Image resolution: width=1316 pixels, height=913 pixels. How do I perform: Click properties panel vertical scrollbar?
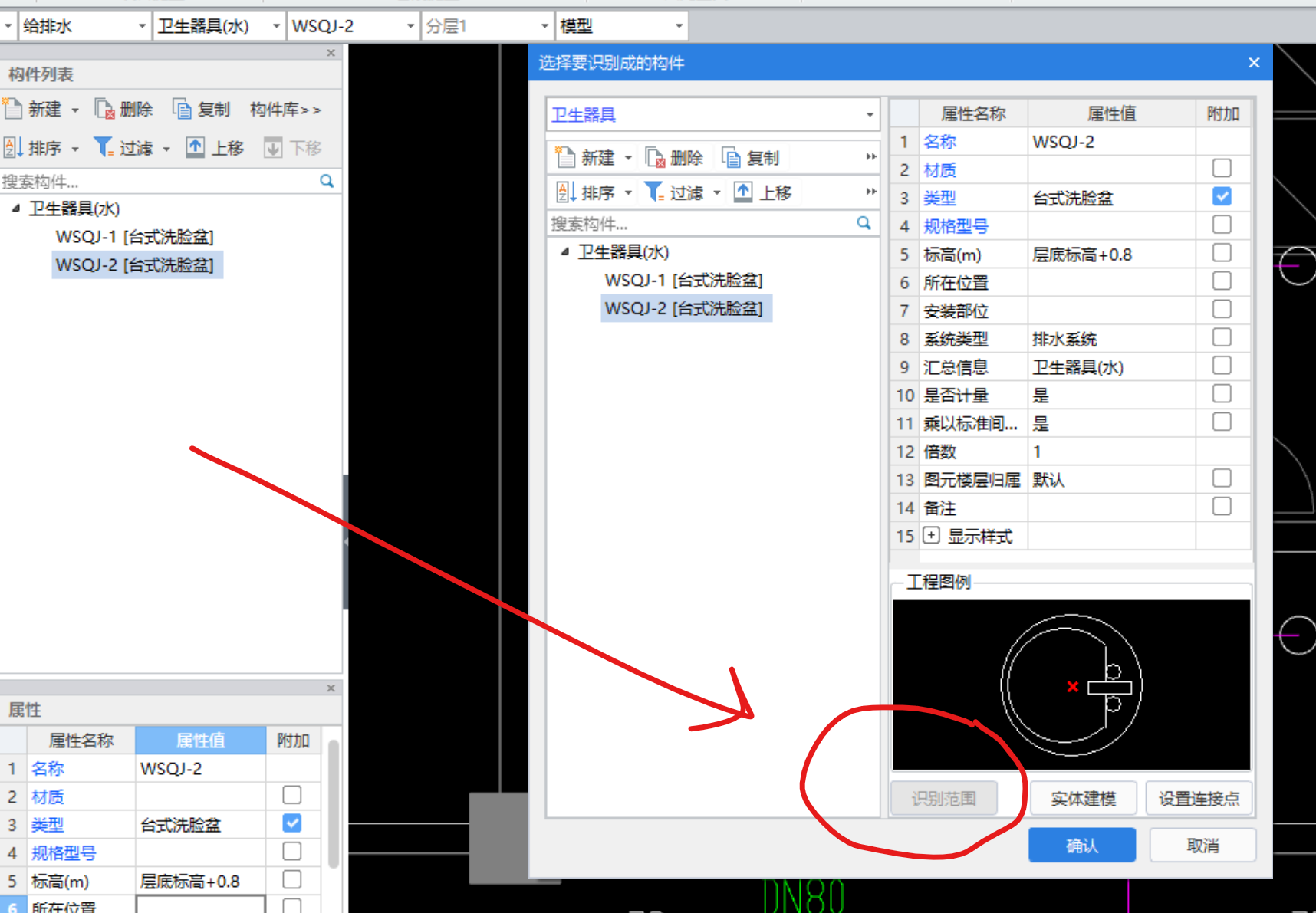coord(333,803)
